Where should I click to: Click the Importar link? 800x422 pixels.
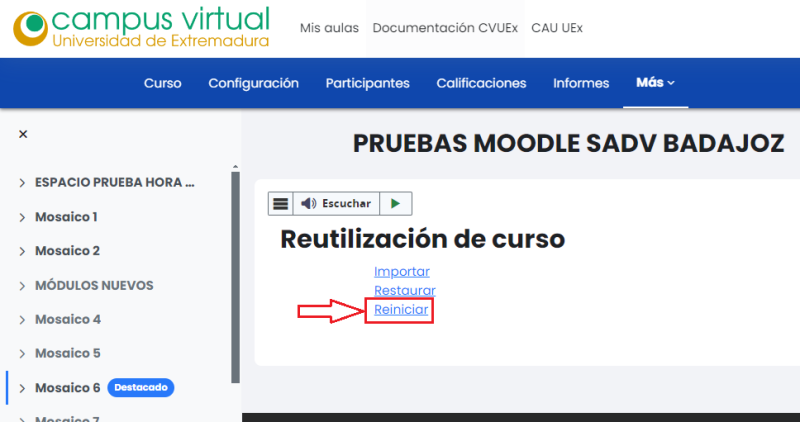pos(402,271)
